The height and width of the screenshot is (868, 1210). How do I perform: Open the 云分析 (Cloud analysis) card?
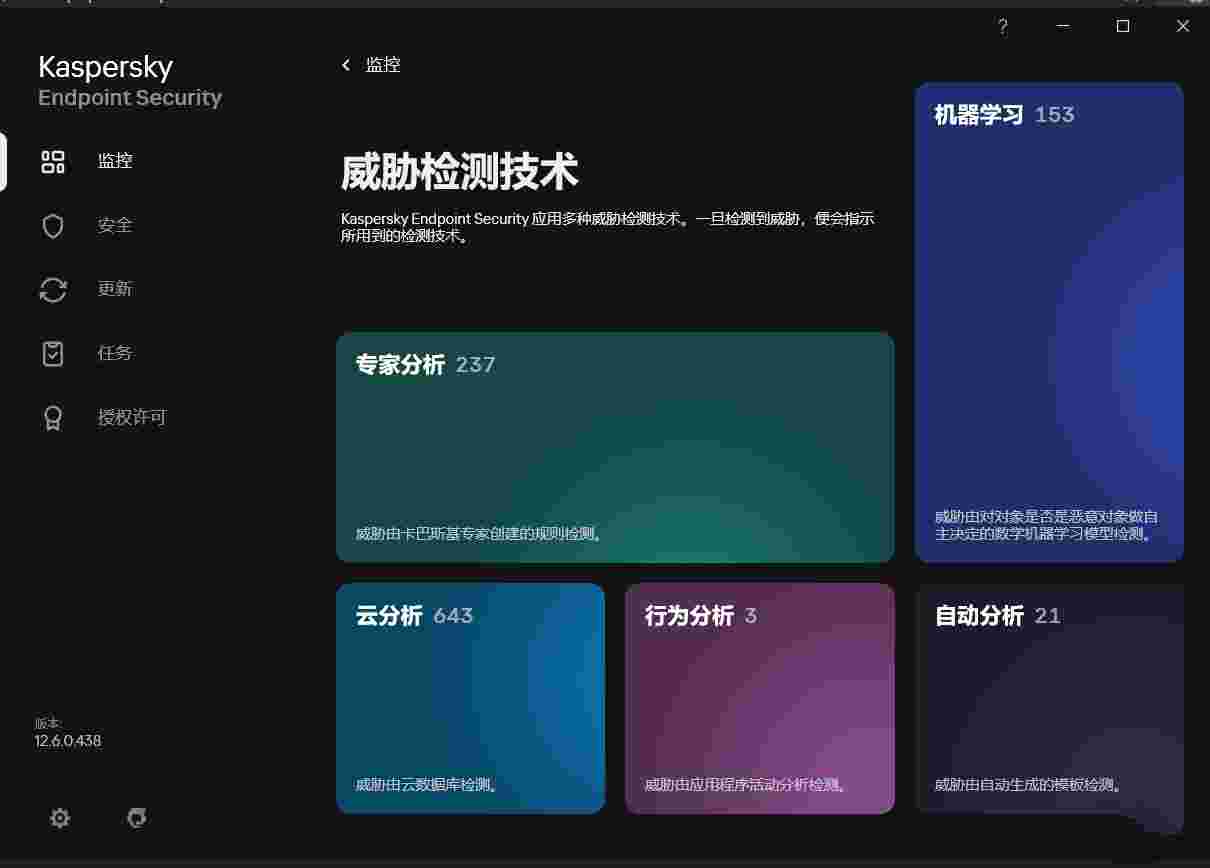click(470, 698)
